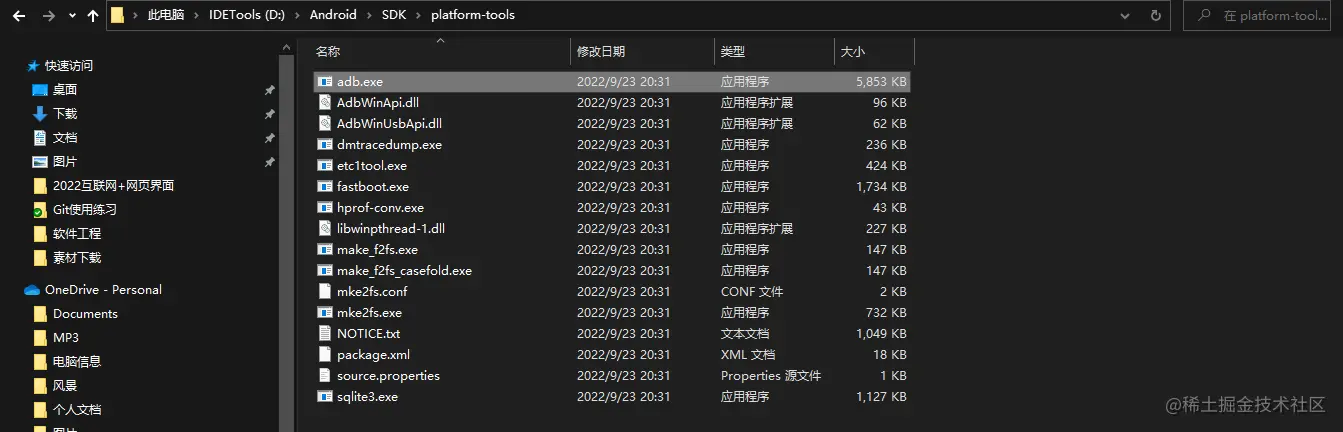The height and width of the screenshot is (432, 1343).
Task: Open 软件工程 folder in sidebar
Action: (x=77, y=234)
